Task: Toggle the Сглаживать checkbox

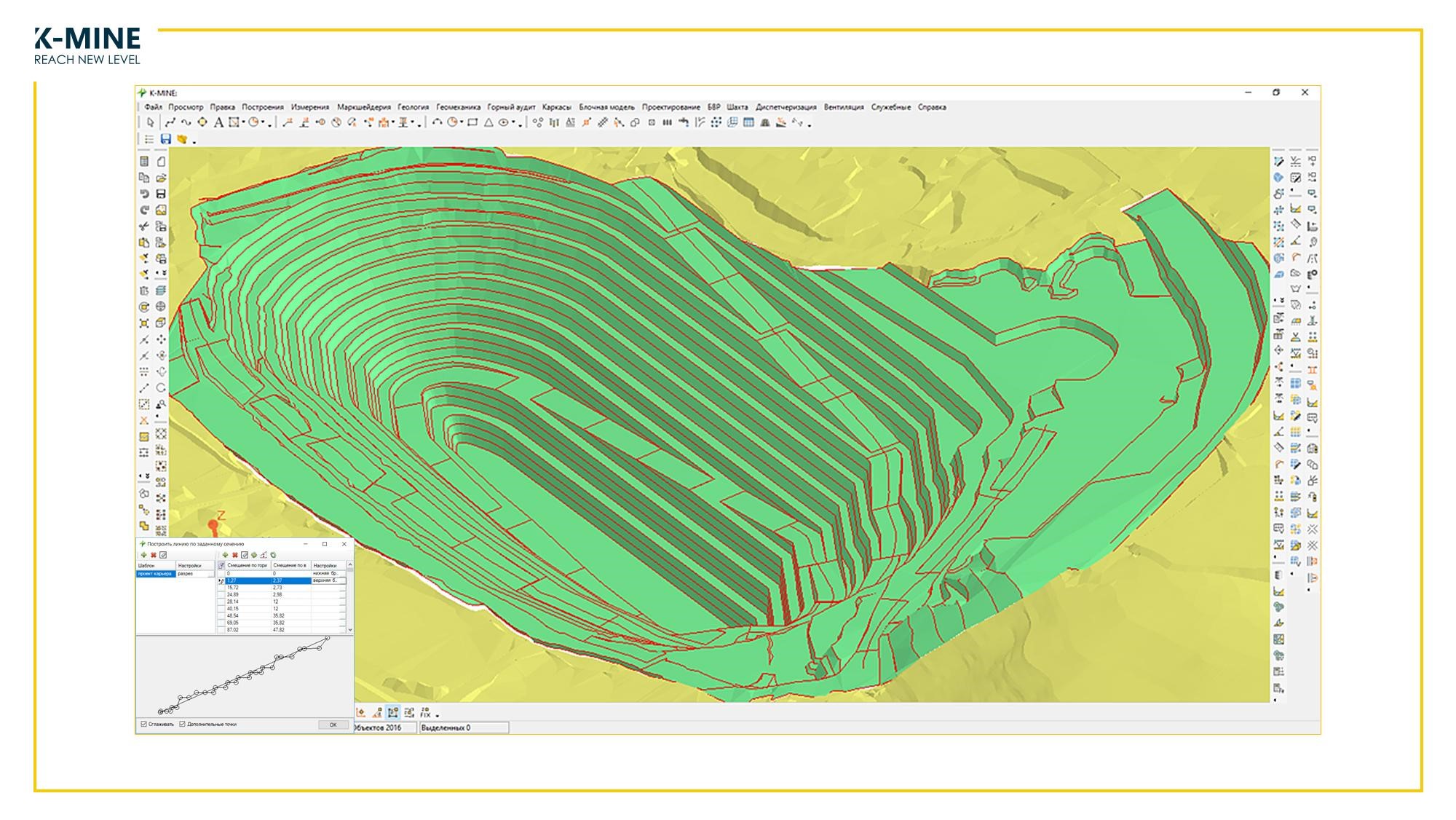Action: click(143, 724)
